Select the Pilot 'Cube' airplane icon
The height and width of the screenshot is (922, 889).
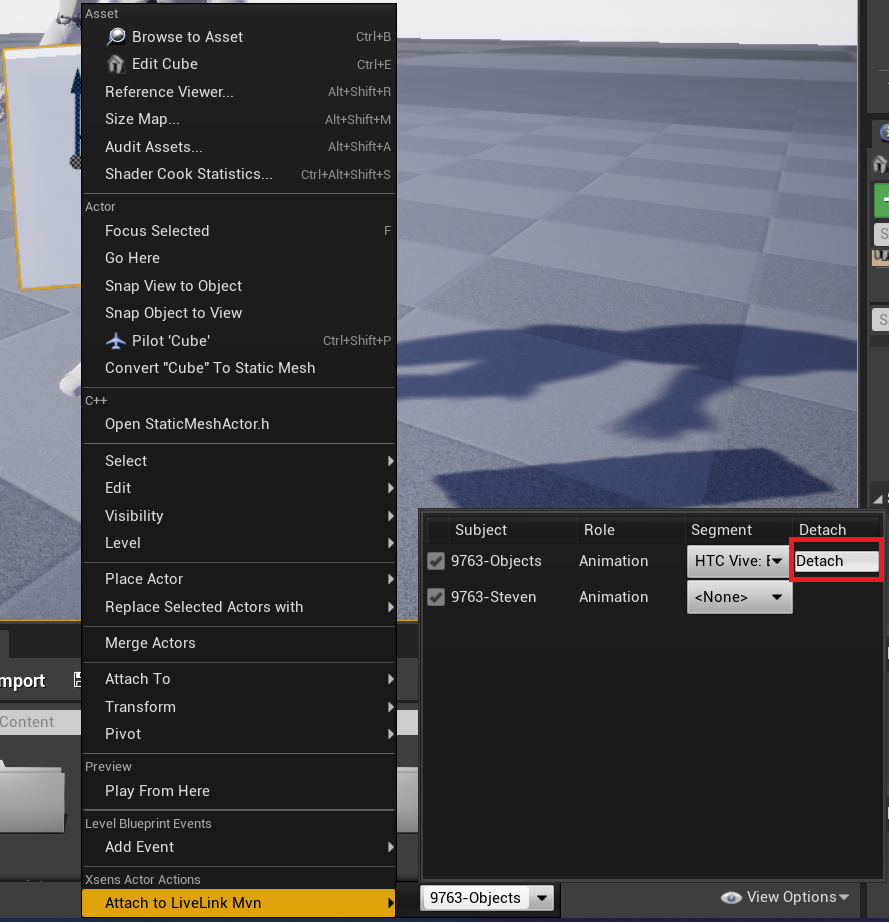pyautogui.click(x=116, y=340)
